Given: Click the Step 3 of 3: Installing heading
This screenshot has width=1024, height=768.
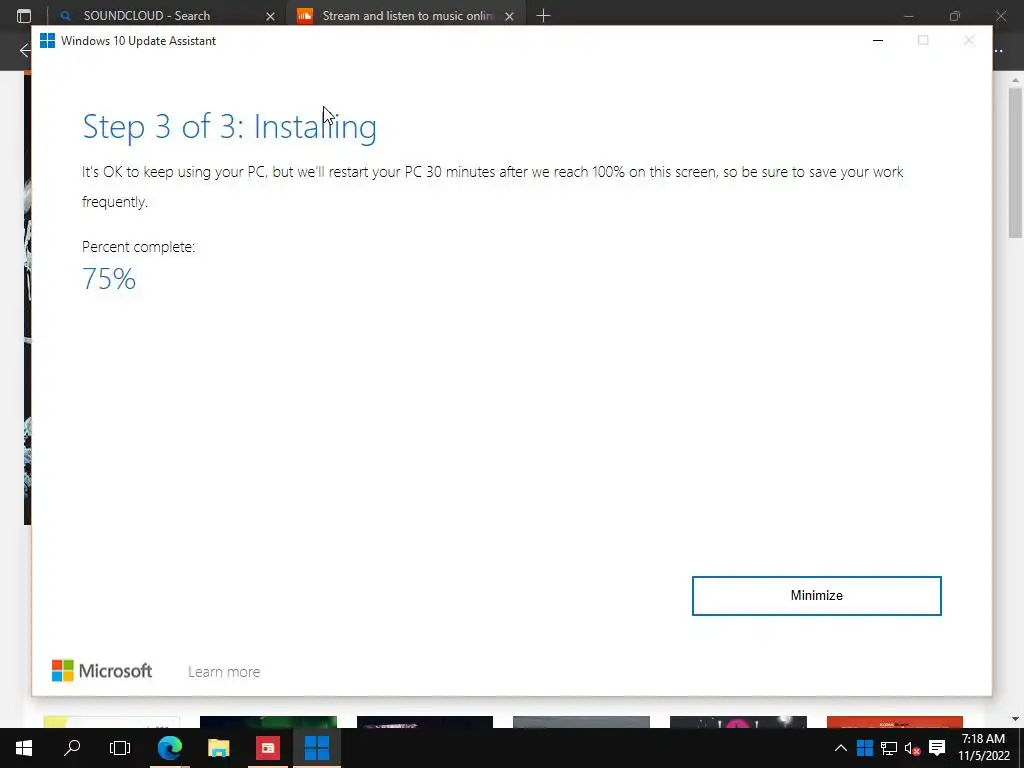Looking at the screenshot, I should coord(229,127).
